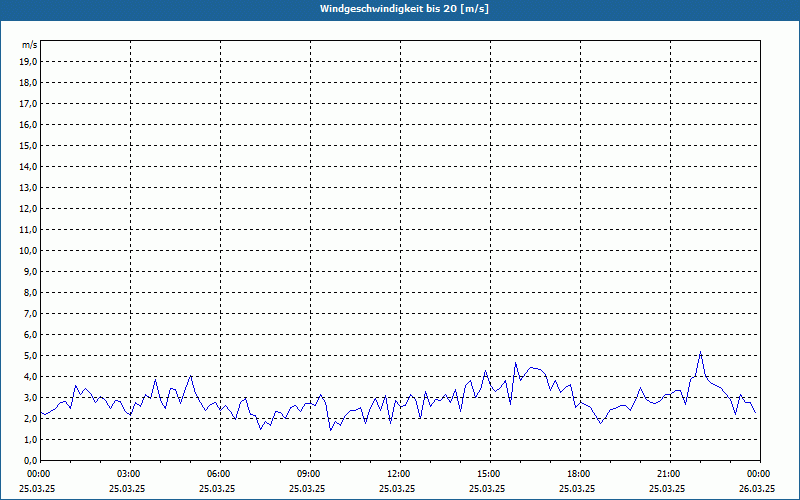Select the 13,0 y-axis tick label

click(28, 187)
